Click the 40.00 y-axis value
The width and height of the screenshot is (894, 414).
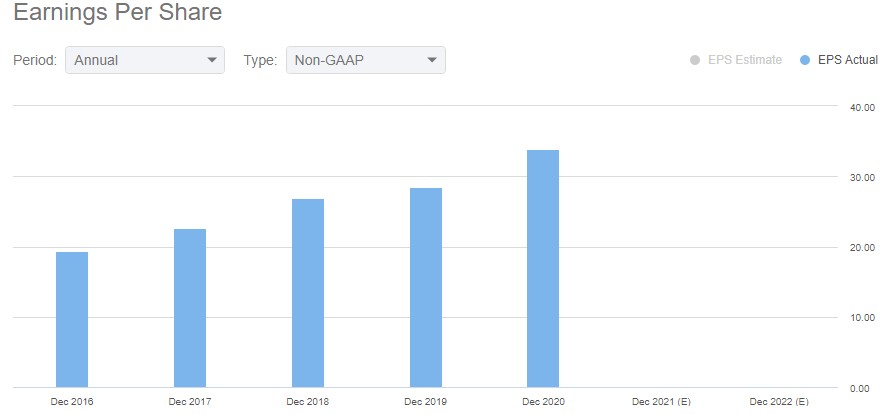[x=864, y=107]
